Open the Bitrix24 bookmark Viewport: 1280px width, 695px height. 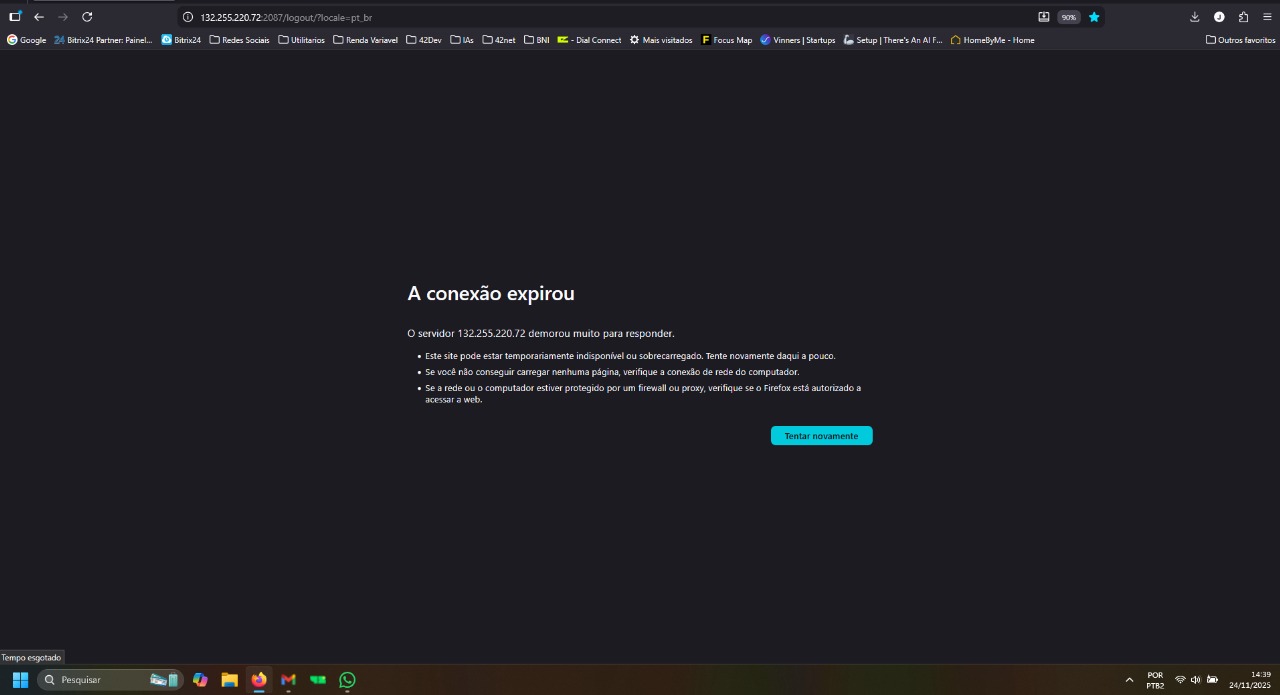pos(181,40)
